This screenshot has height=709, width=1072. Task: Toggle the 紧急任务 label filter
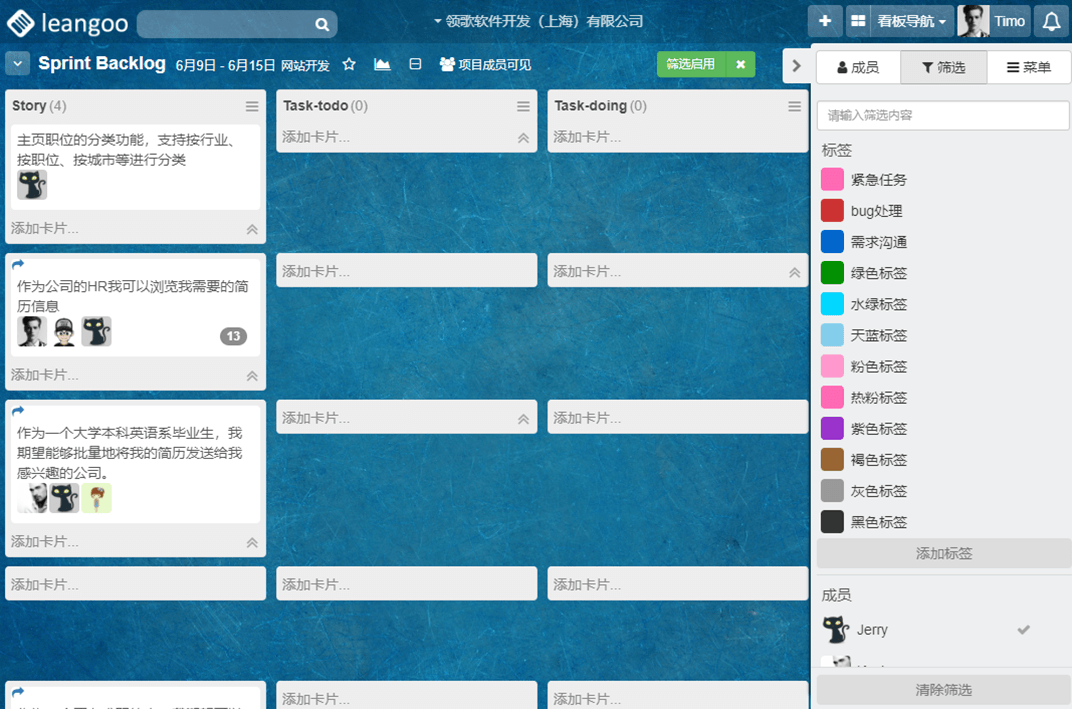878,180
